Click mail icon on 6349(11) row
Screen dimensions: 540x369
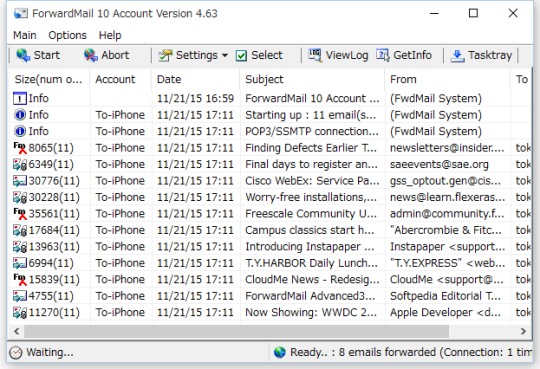[x=20, y=164]
